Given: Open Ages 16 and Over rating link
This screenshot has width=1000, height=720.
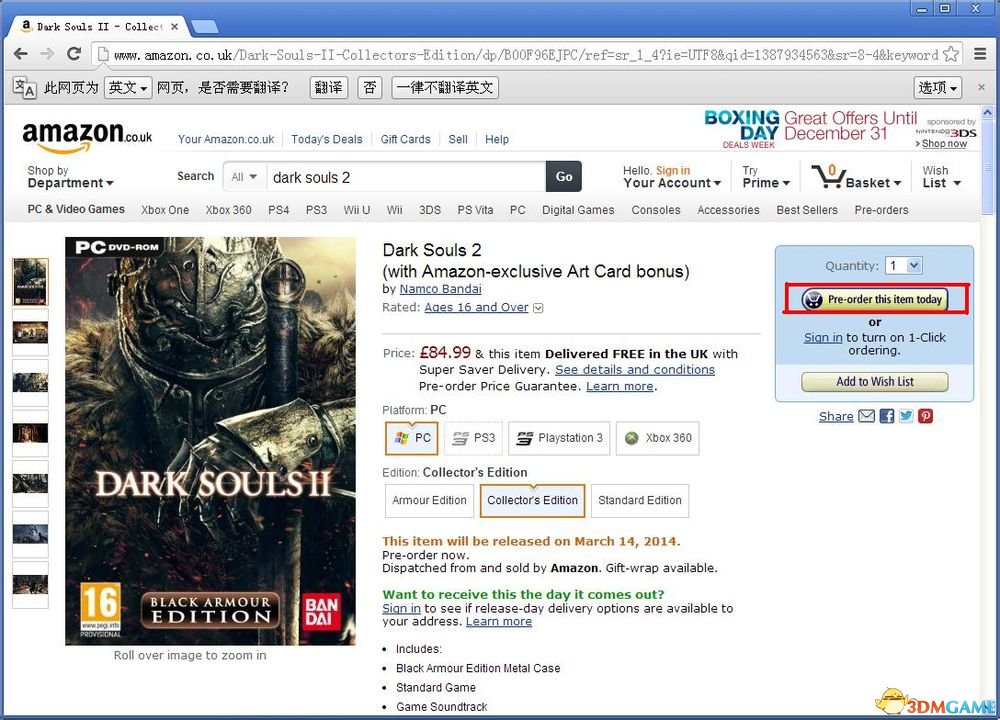Looking at the screenshot, I should [476, 307].
